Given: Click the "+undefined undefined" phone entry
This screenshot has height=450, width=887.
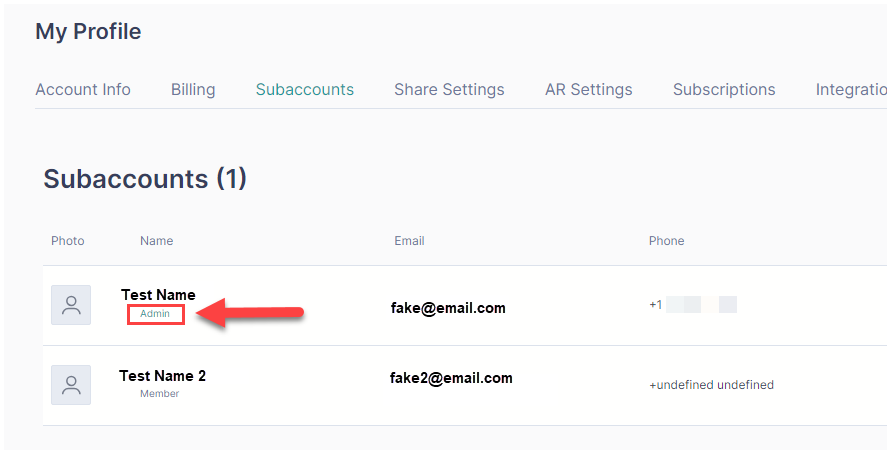Looking at the screenshot, I should 711,385.
